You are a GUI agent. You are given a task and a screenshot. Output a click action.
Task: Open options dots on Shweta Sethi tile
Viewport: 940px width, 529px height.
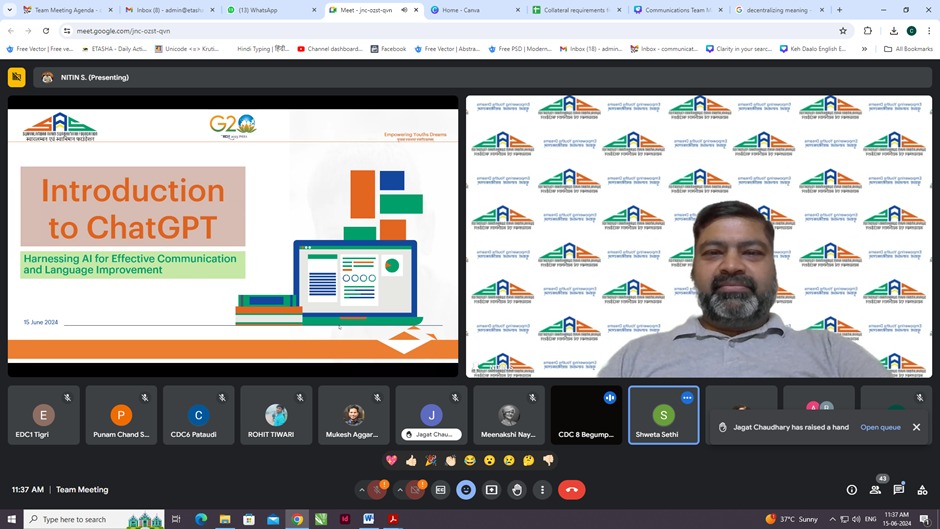pos(687,398)
